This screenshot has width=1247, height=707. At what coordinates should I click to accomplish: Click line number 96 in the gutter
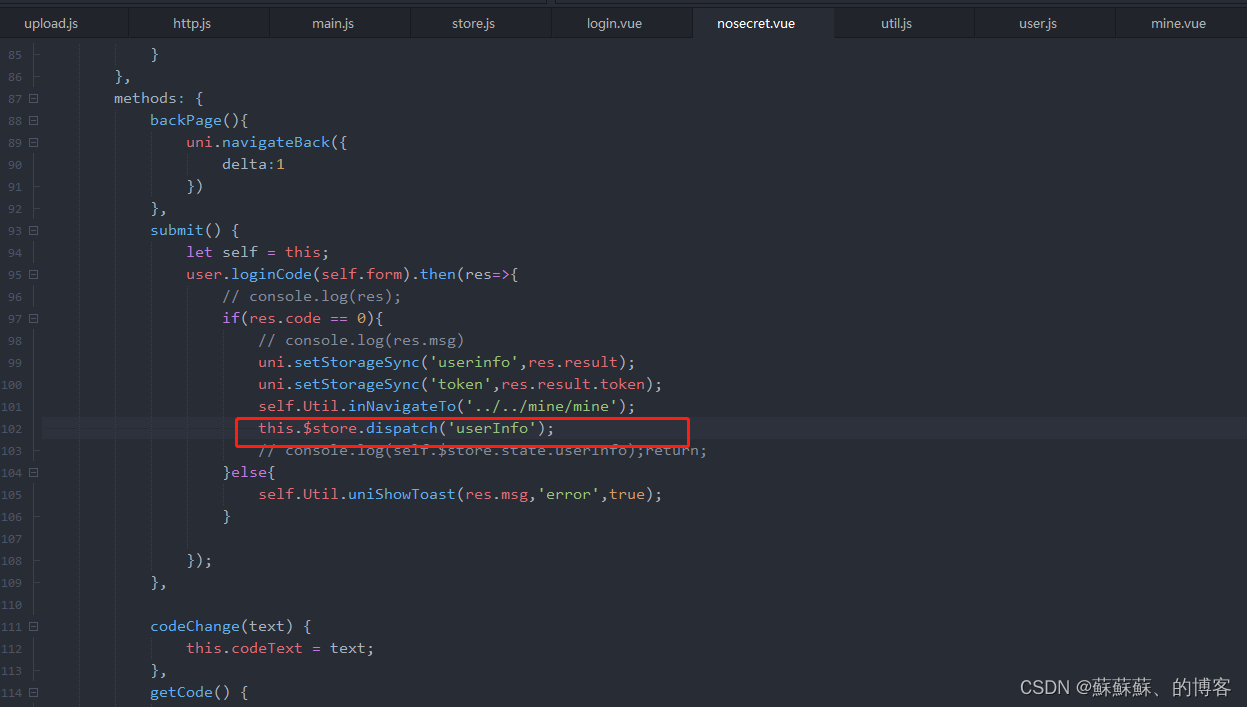point(14,296)
